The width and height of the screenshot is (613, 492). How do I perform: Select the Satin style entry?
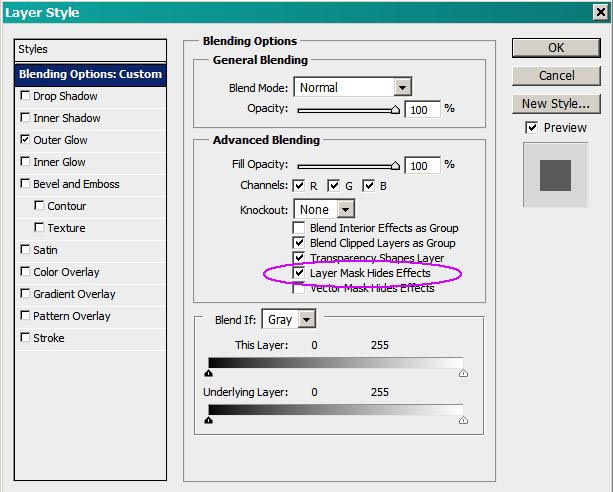(x=46, y=251)
